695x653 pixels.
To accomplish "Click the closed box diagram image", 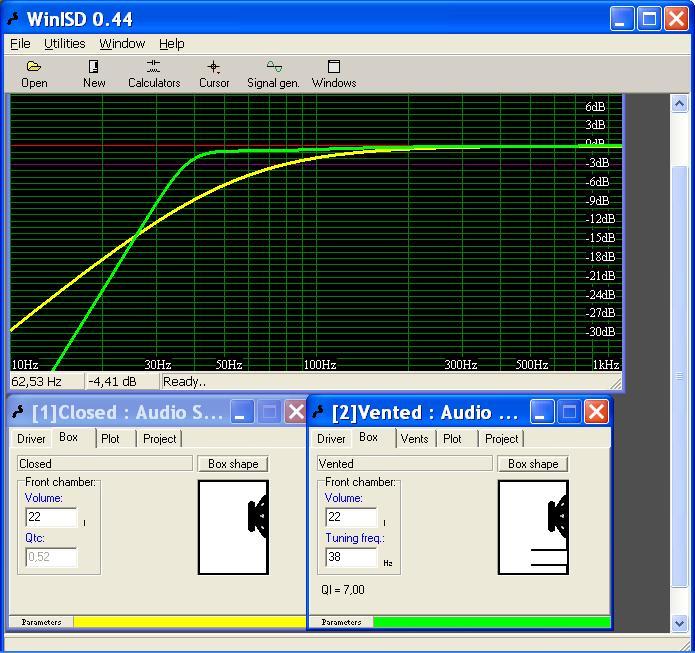I will point(233,528).
